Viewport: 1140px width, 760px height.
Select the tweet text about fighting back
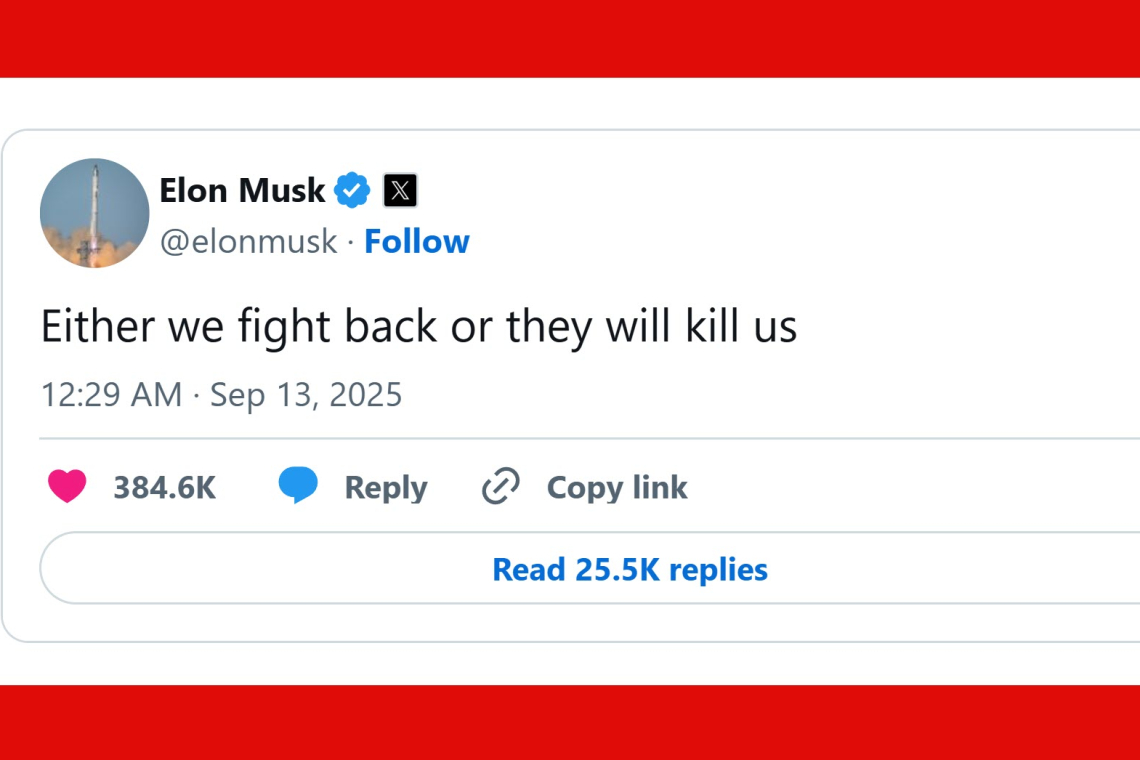tap(418, 326)
